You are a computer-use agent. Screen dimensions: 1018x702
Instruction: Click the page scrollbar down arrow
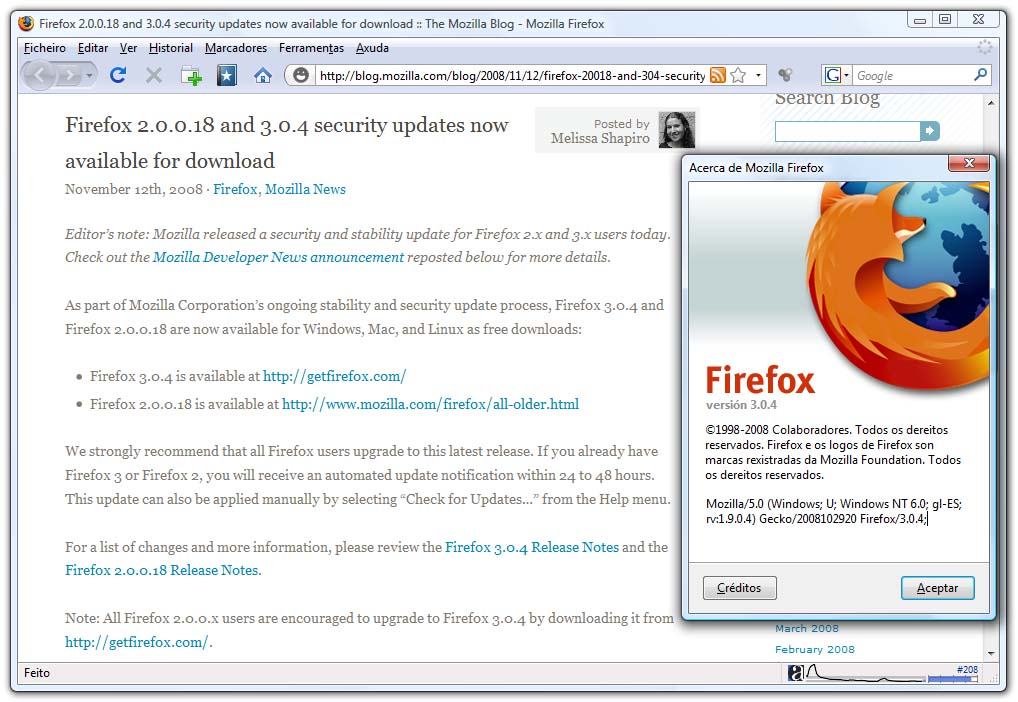pos(991,653)
